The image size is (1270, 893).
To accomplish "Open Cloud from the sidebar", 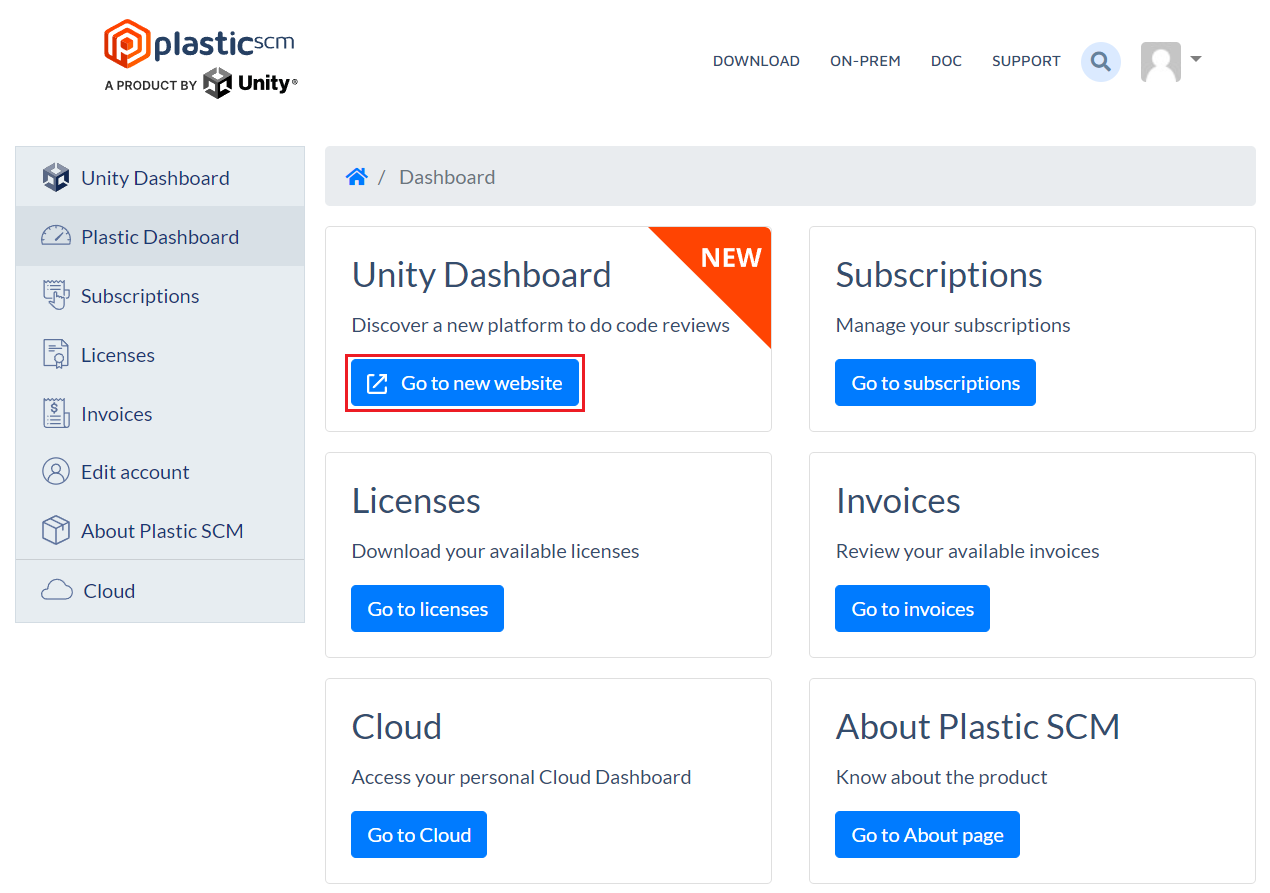I will [x=160, y=591].
